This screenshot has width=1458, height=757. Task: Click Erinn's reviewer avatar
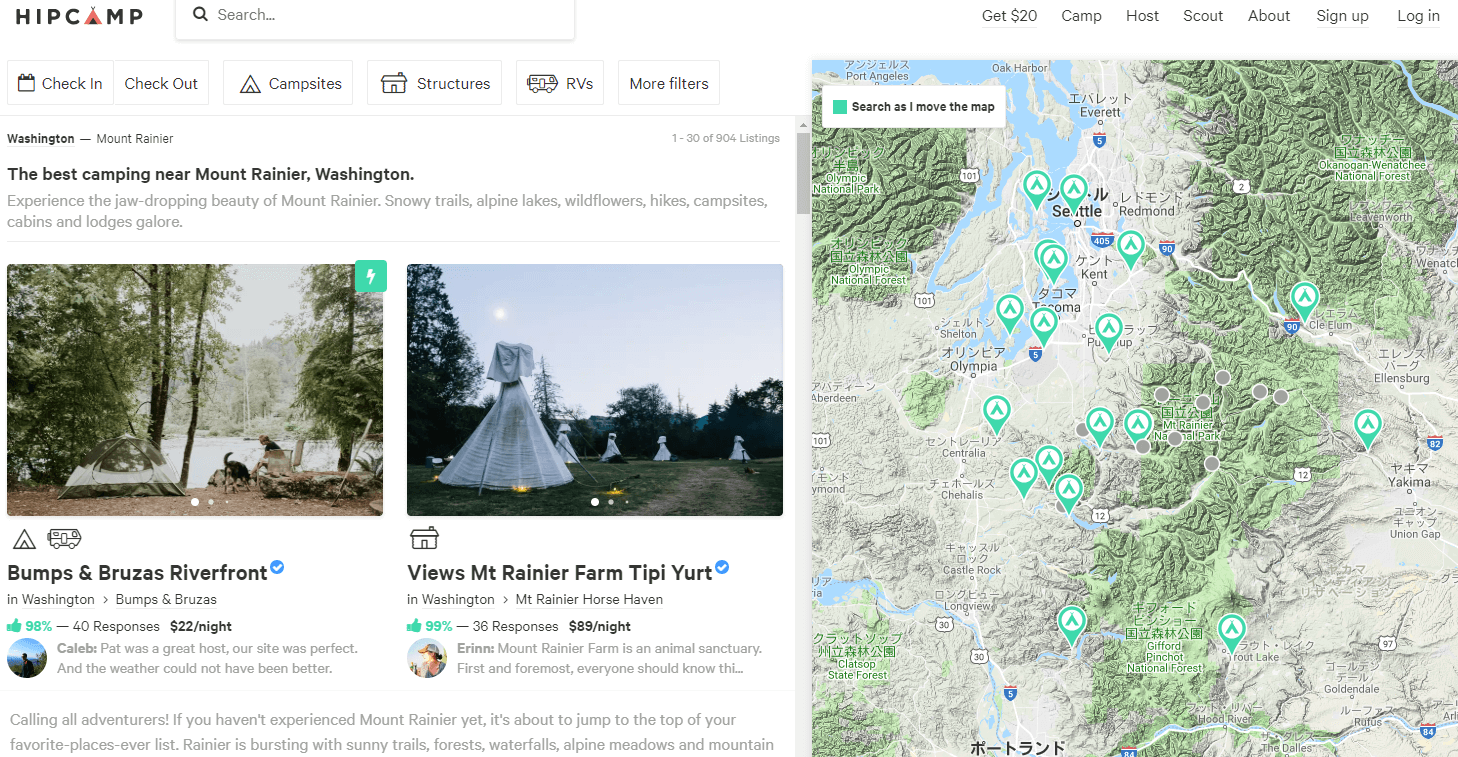pos(427,658)
